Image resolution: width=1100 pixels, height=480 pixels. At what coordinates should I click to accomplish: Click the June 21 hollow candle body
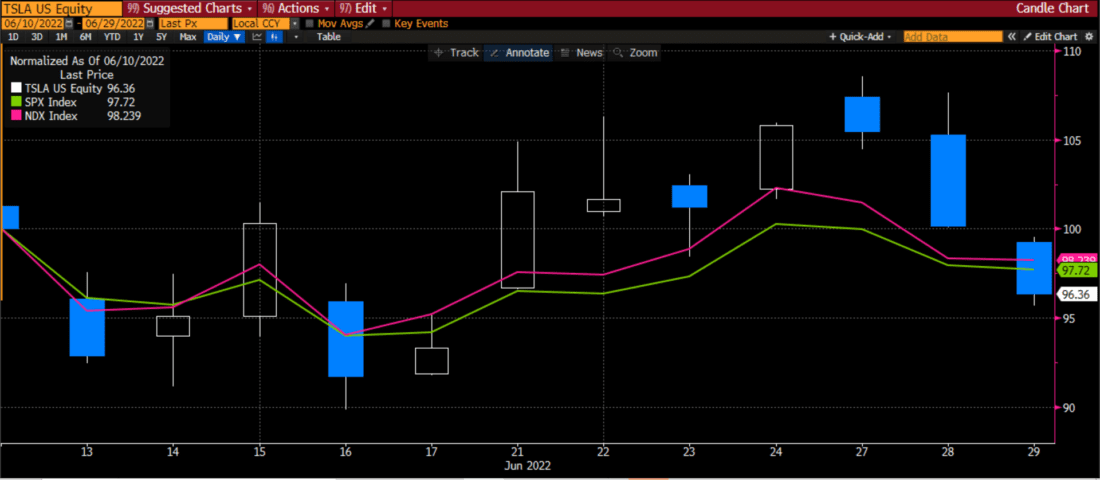[518, 239]
